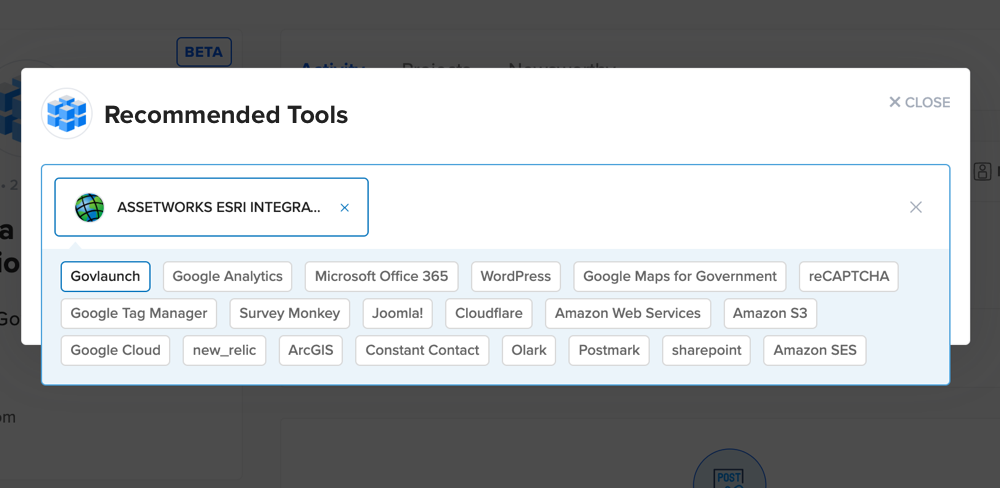The width and height of the screenshot is (1000, 488).
Task: Add Amazon Web Services tool
Action: click(x=627, y=313)
